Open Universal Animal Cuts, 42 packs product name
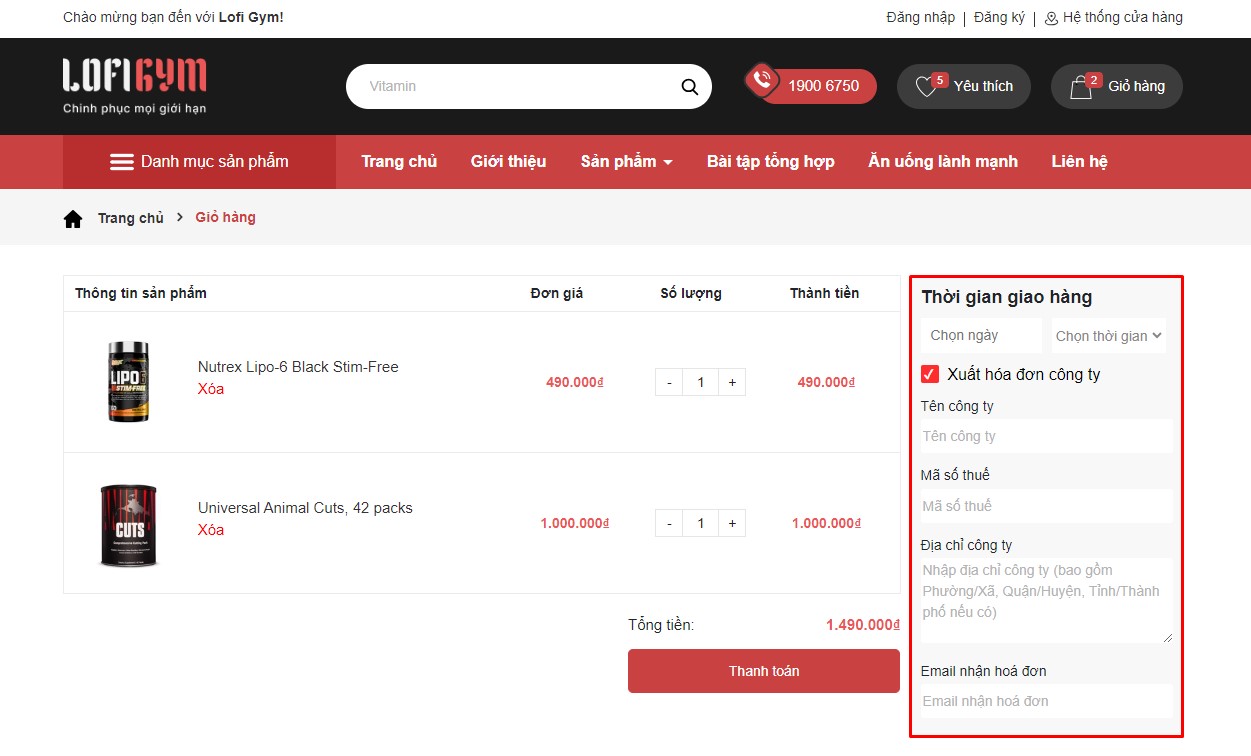The height and width of the screenshot is (756, 1251). [305, 508]
